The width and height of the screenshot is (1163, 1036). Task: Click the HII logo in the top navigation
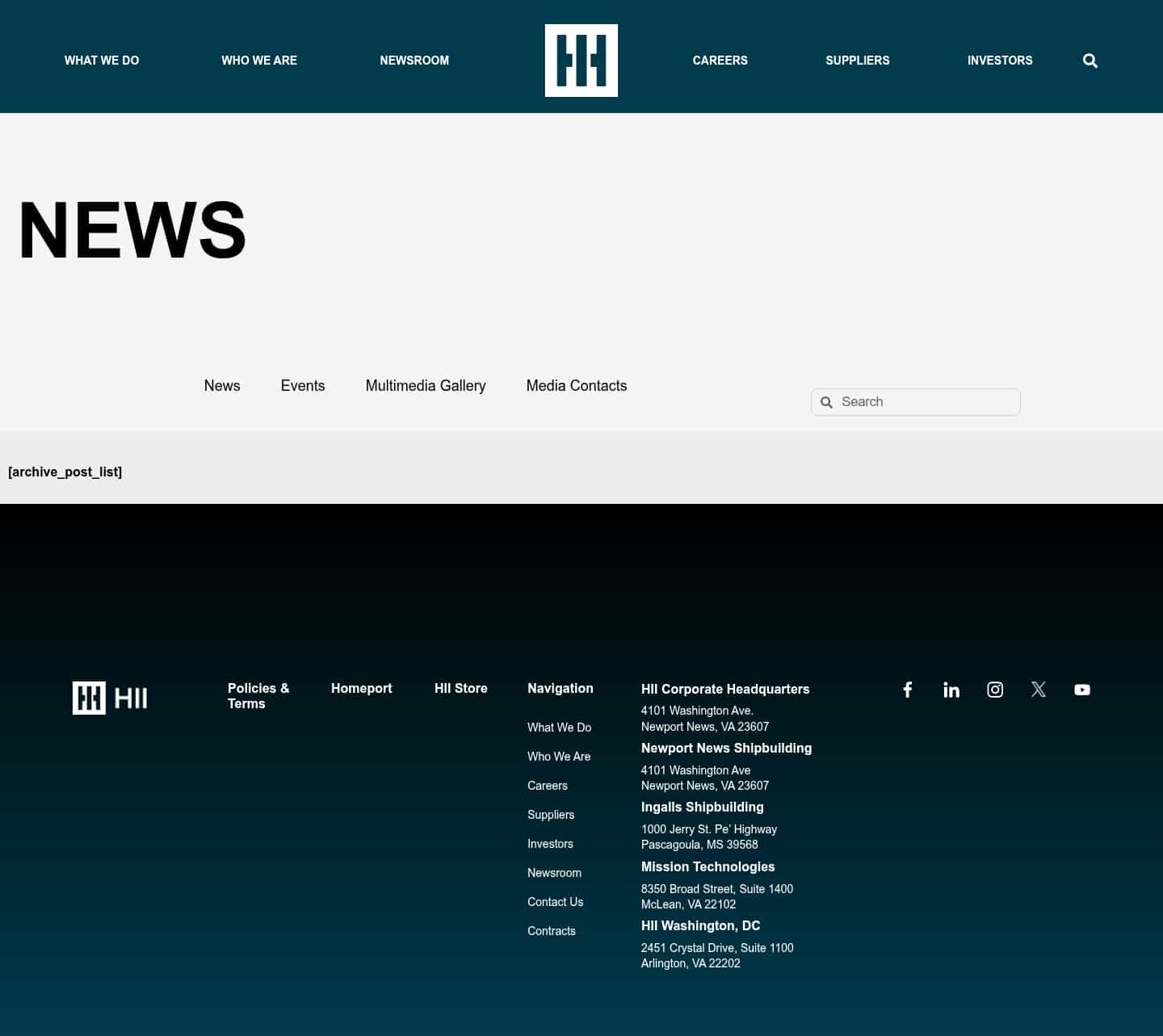(x=581, y=60)
